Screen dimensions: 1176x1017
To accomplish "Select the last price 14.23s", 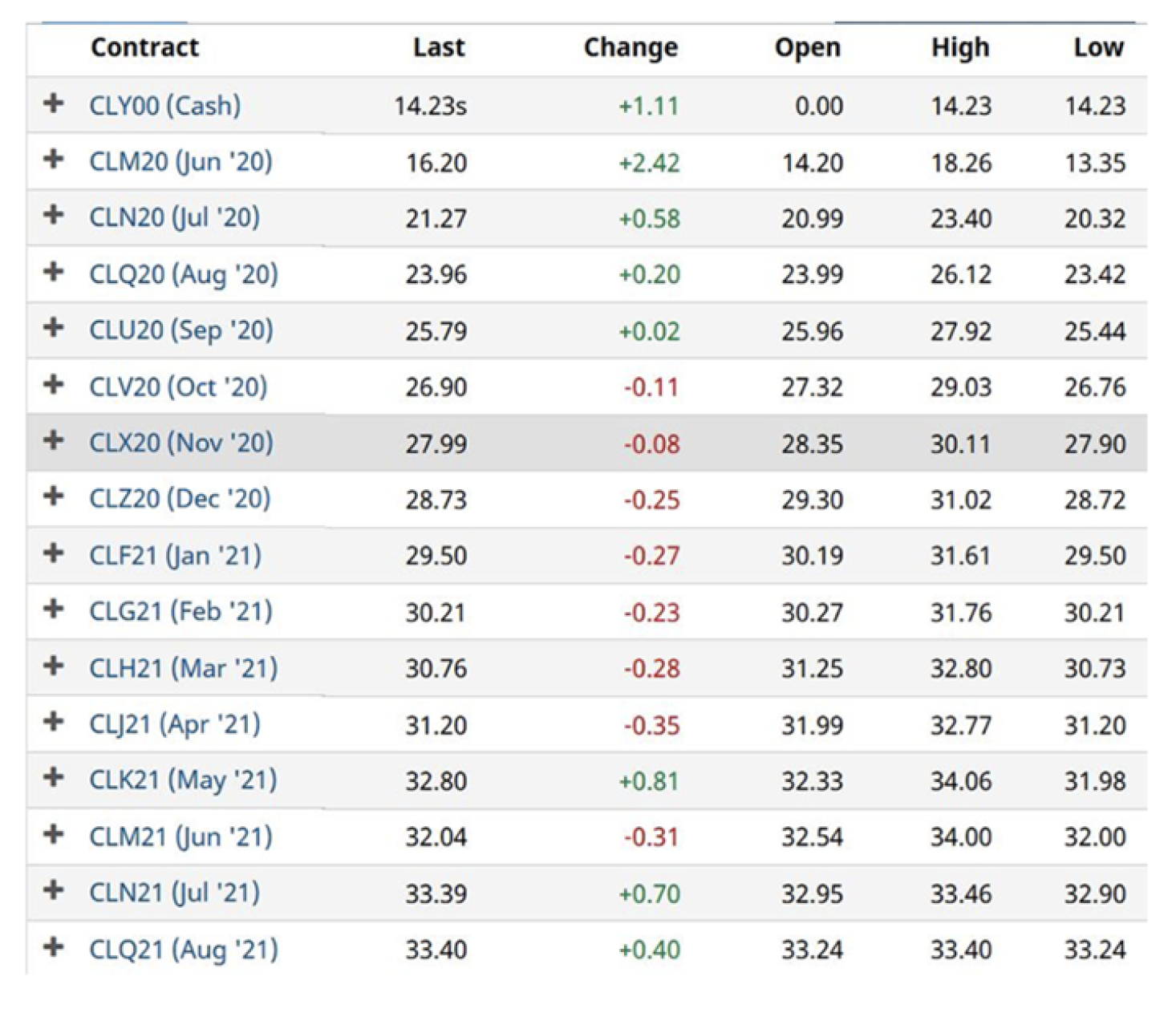I will tap(431, 106).
